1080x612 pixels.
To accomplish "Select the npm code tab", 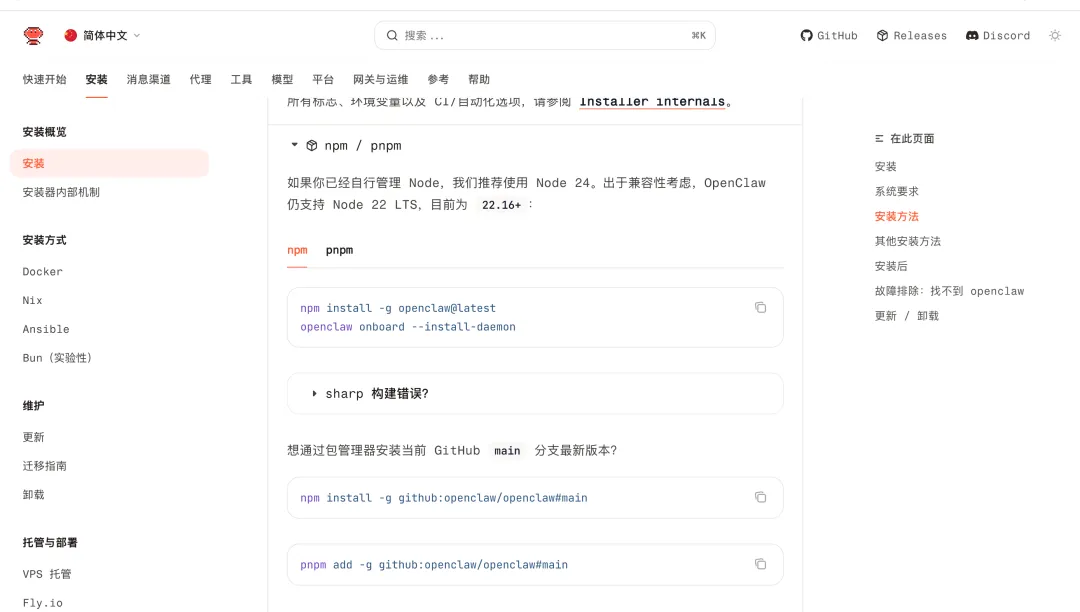I will point(298,250).
